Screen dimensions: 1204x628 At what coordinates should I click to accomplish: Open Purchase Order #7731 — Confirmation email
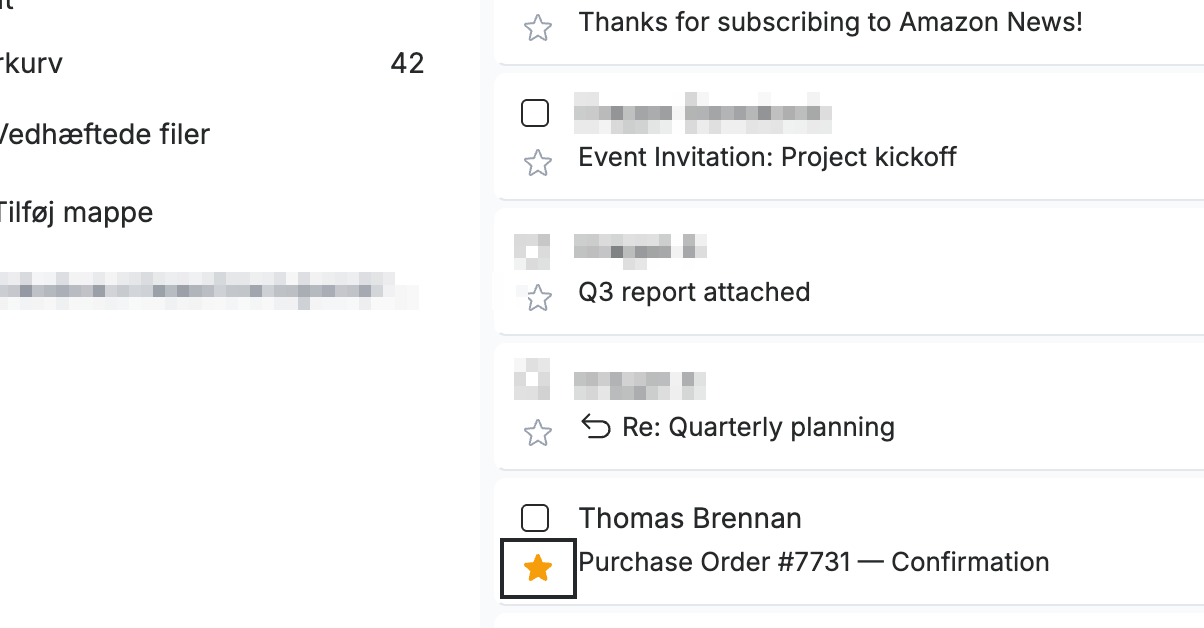(x=814, y=562)
